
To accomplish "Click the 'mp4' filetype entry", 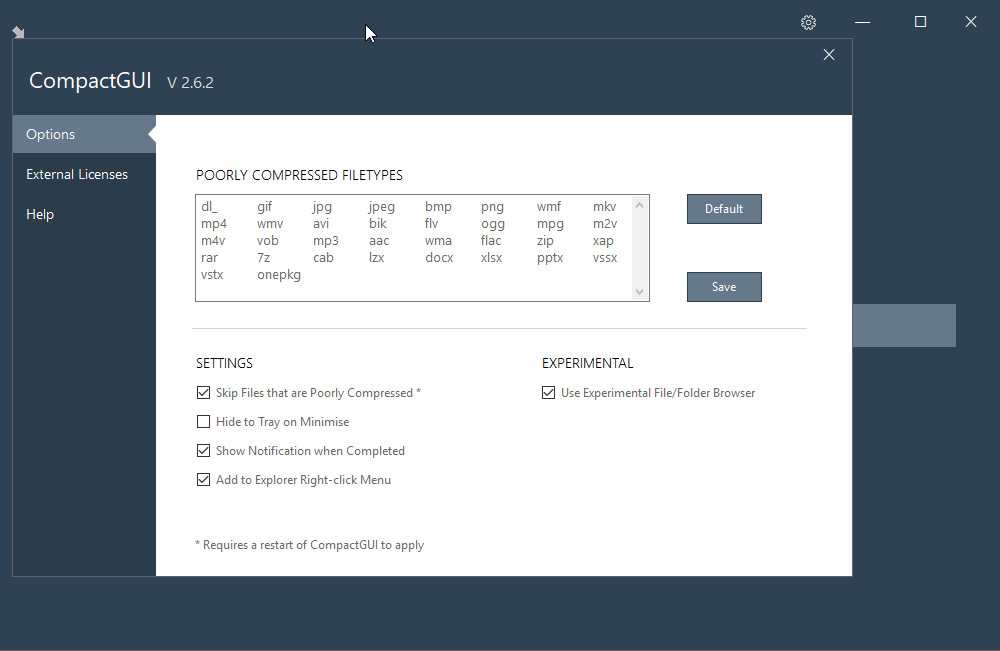I will [x=214, y=224].
